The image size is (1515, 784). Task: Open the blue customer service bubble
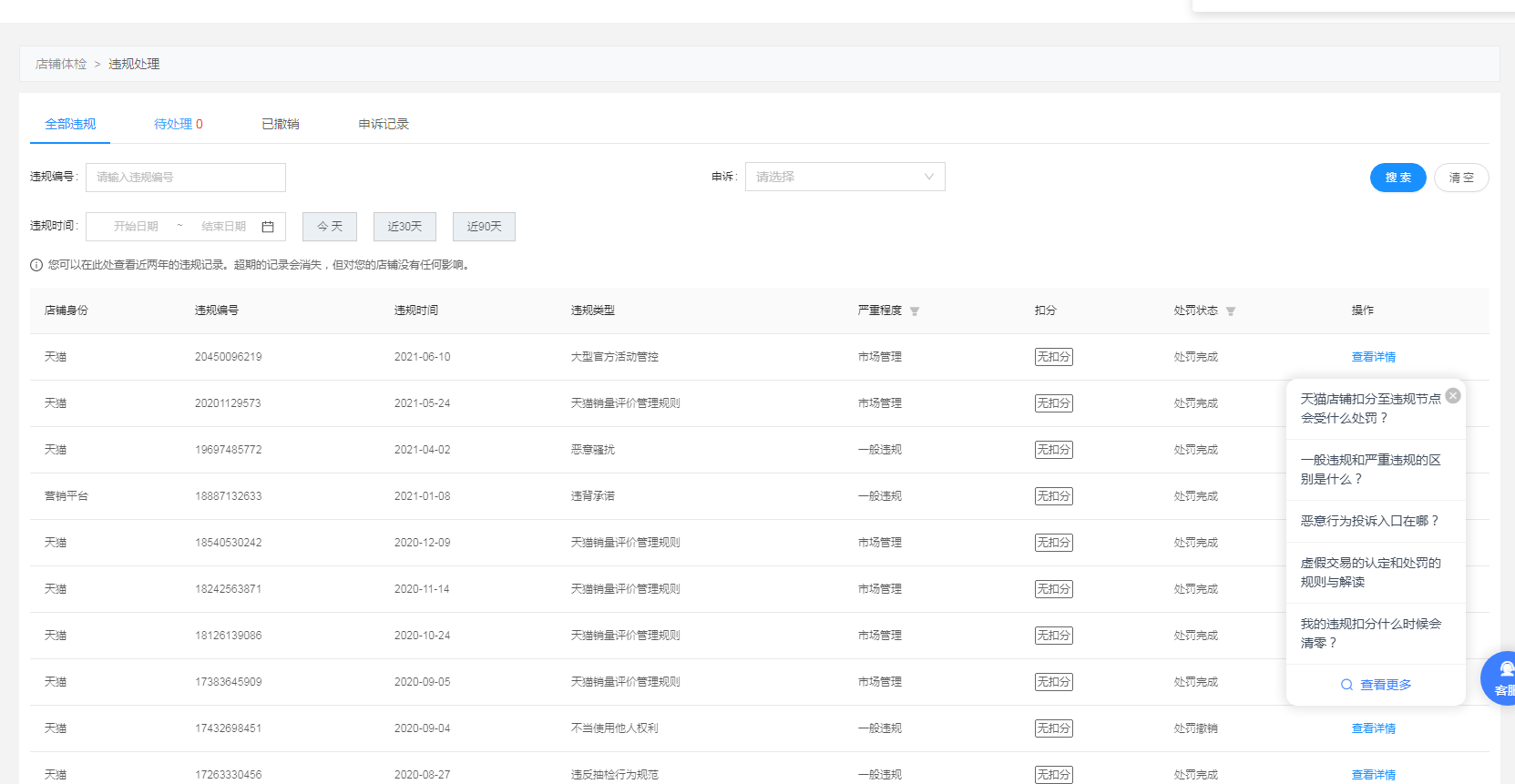point(1499,678)
